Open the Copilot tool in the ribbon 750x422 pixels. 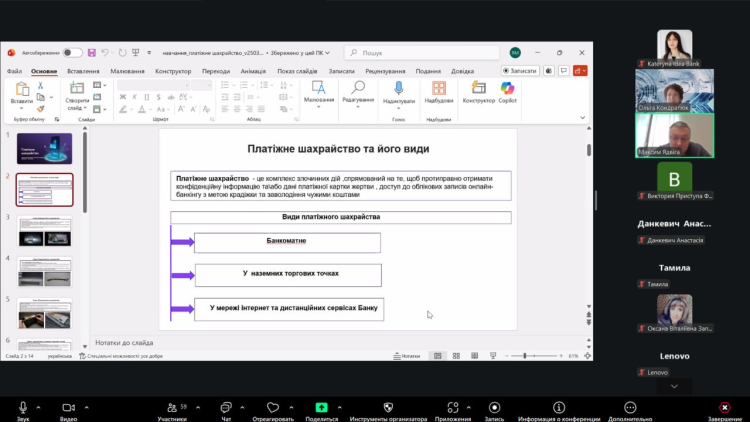[507, 93]
